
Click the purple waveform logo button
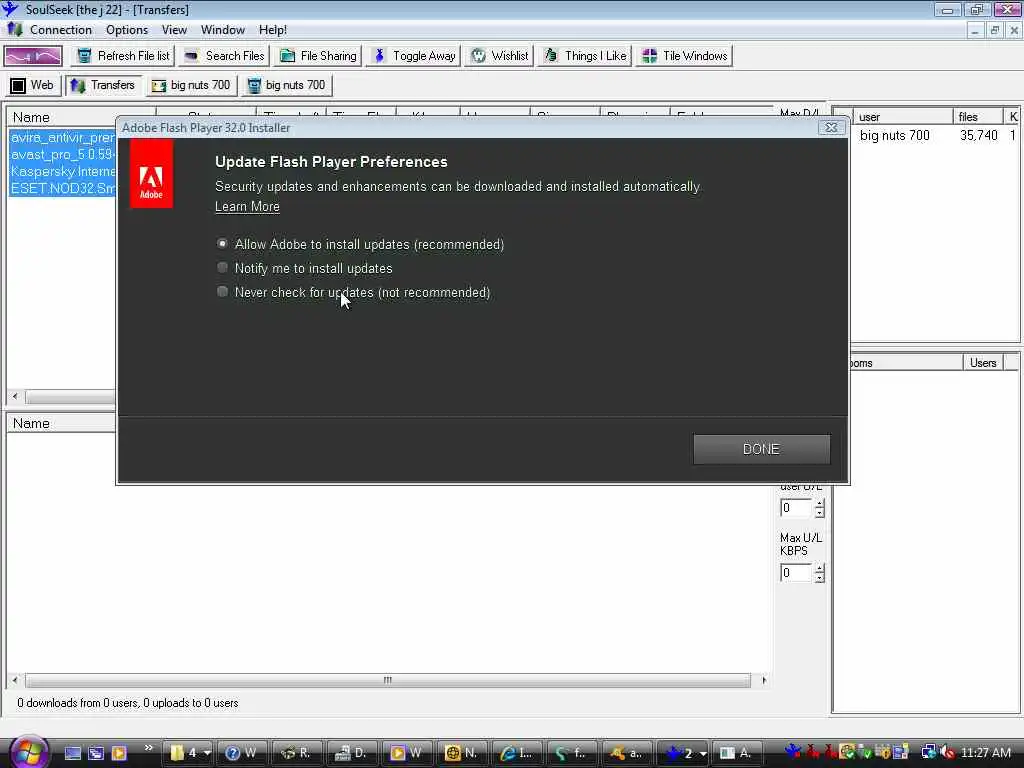pos(33,56)
